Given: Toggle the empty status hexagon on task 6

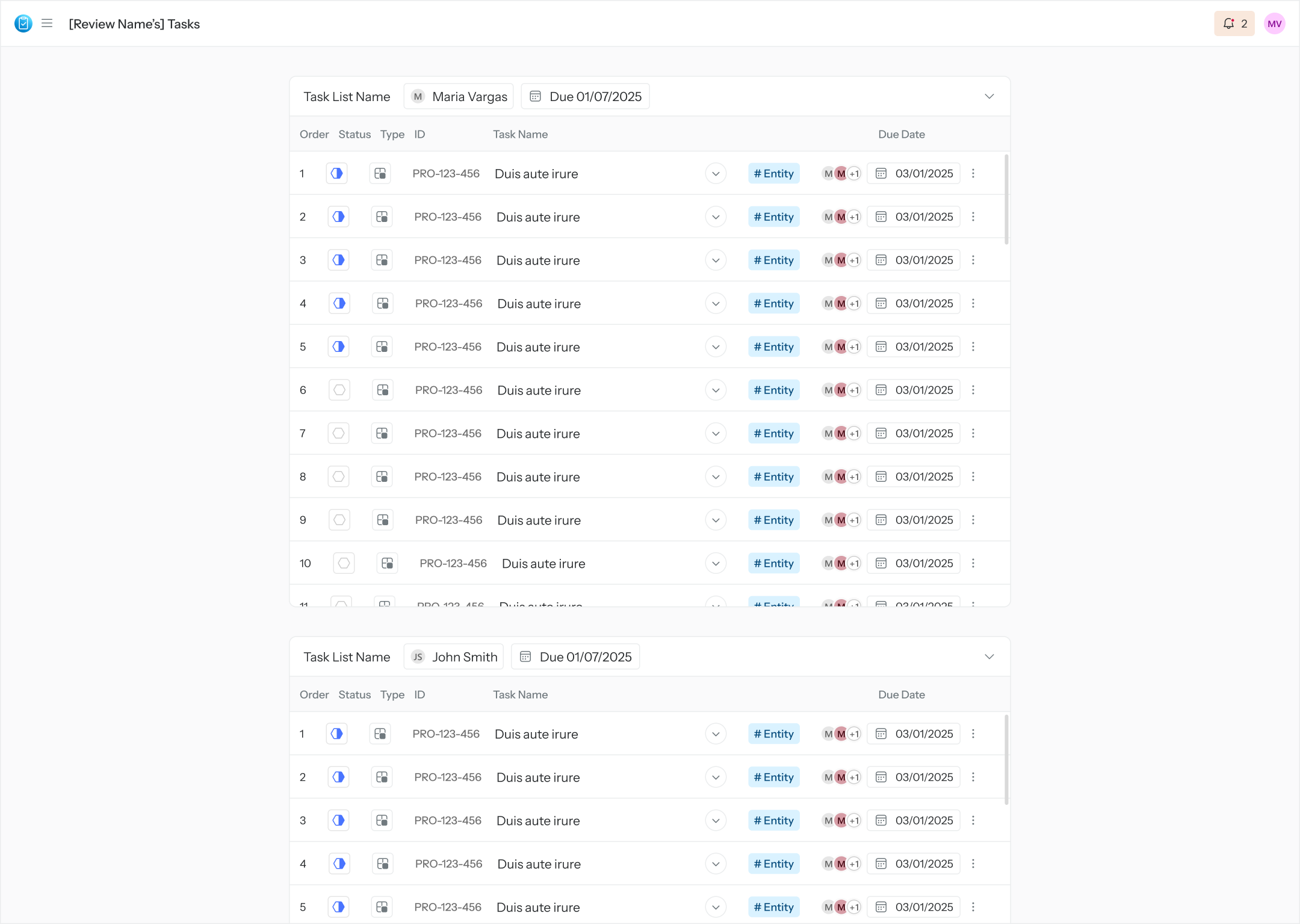Looking at the screenshot, I should (339, 390).
